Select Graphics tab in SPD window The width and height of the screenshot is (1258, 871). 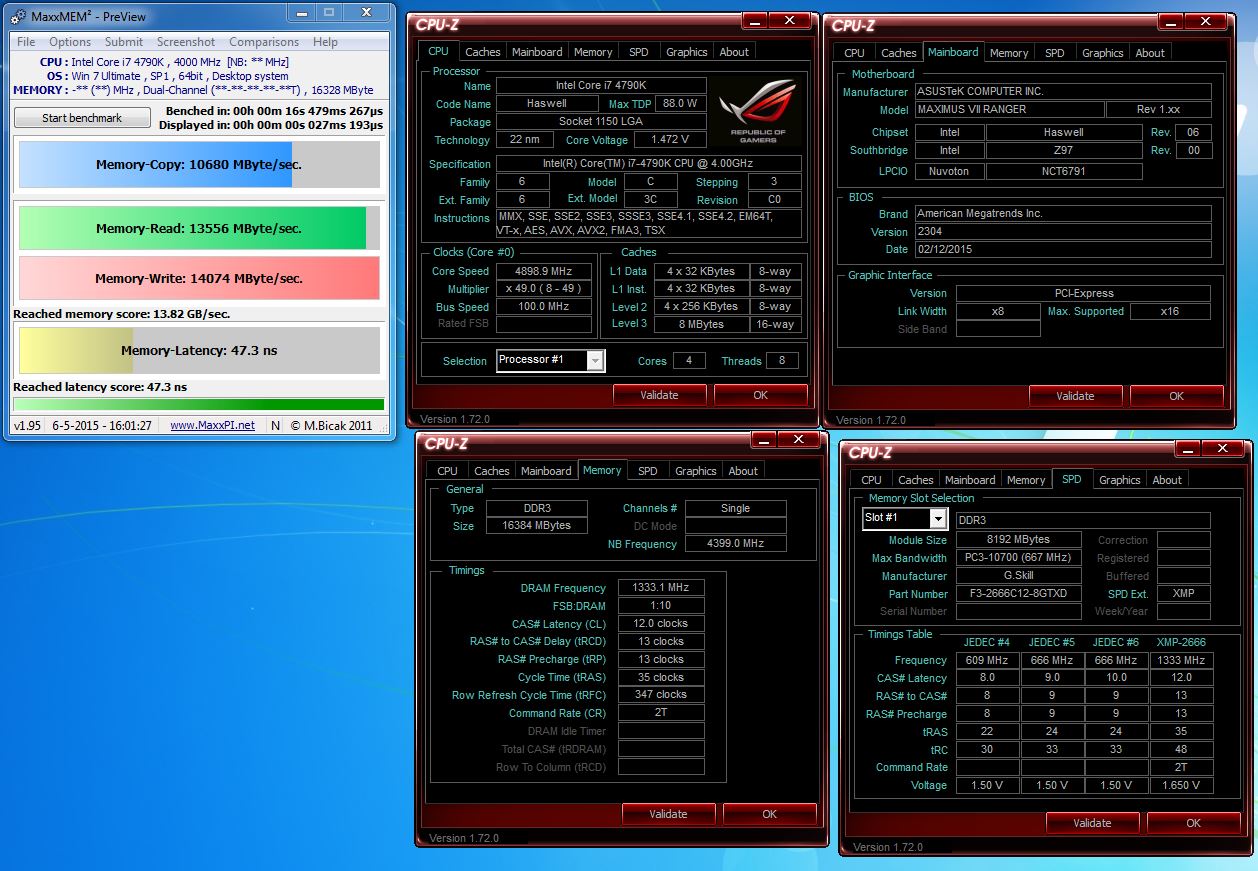pos(1120,480)
